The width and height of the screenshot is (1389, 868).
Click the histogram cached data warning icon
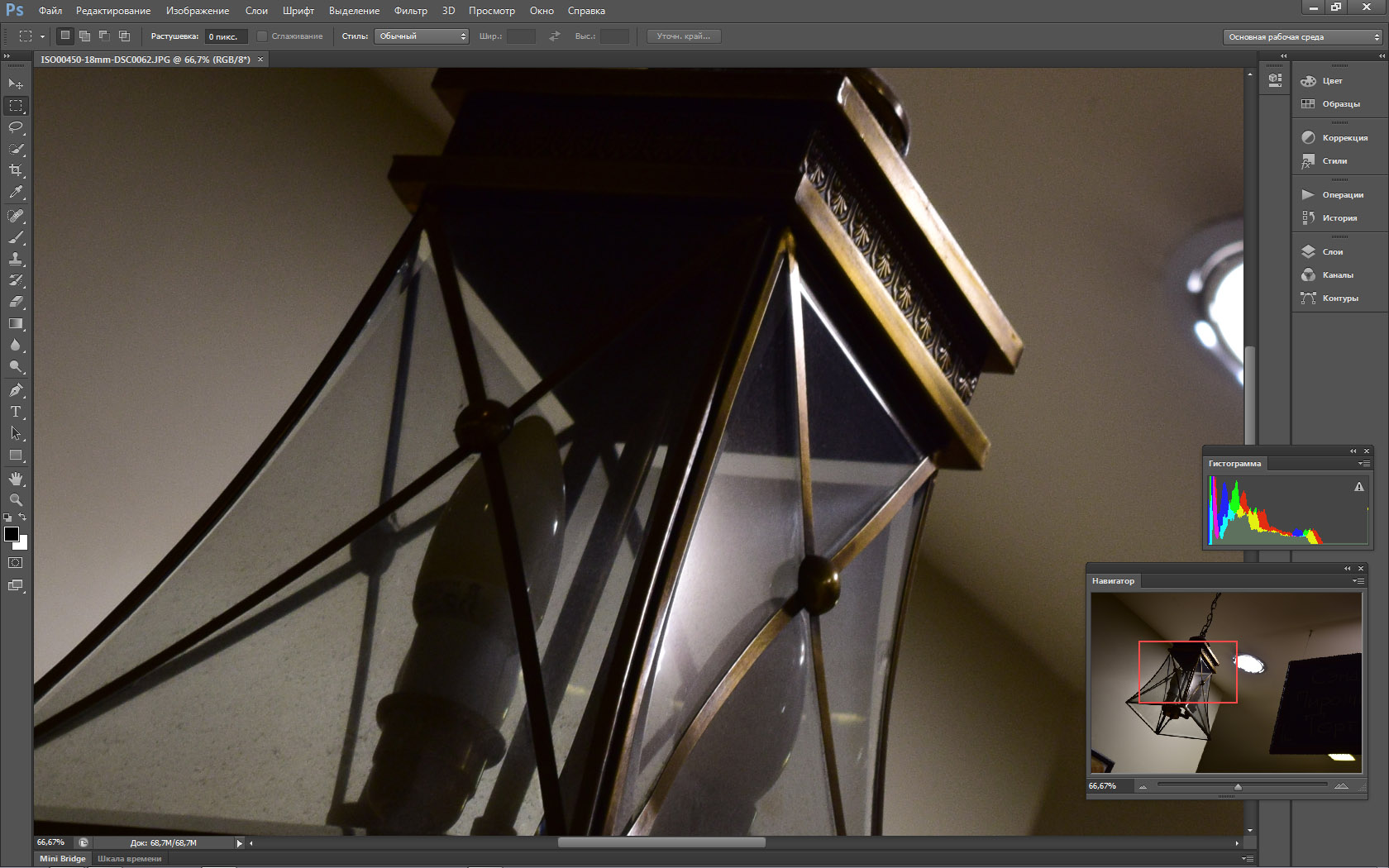1359,487
